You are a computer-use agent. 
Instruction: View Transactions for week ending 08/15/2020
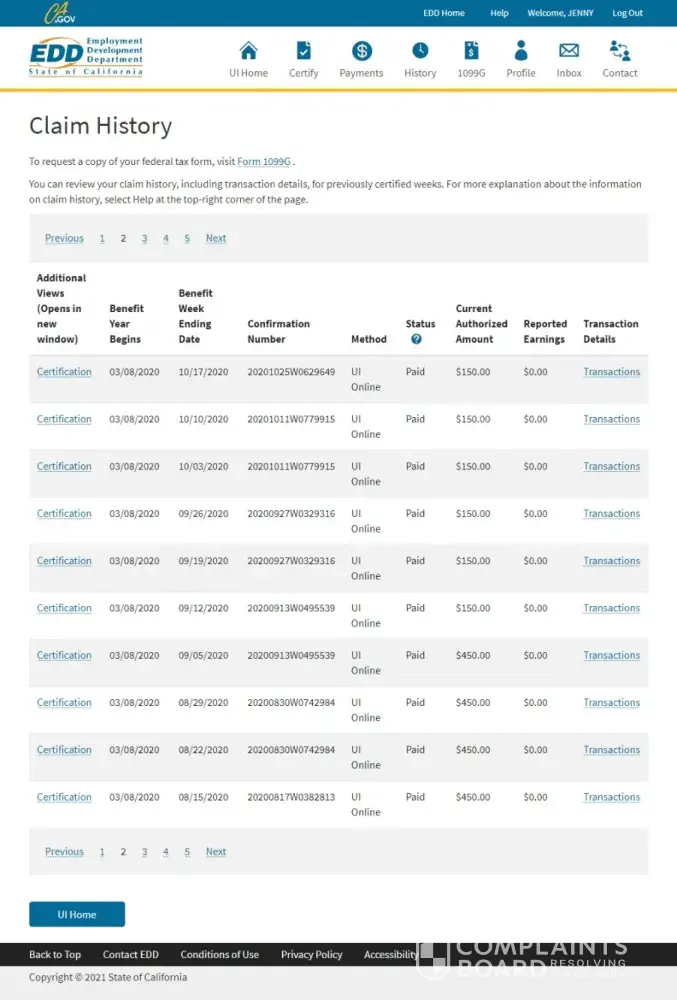click(611, 797)
